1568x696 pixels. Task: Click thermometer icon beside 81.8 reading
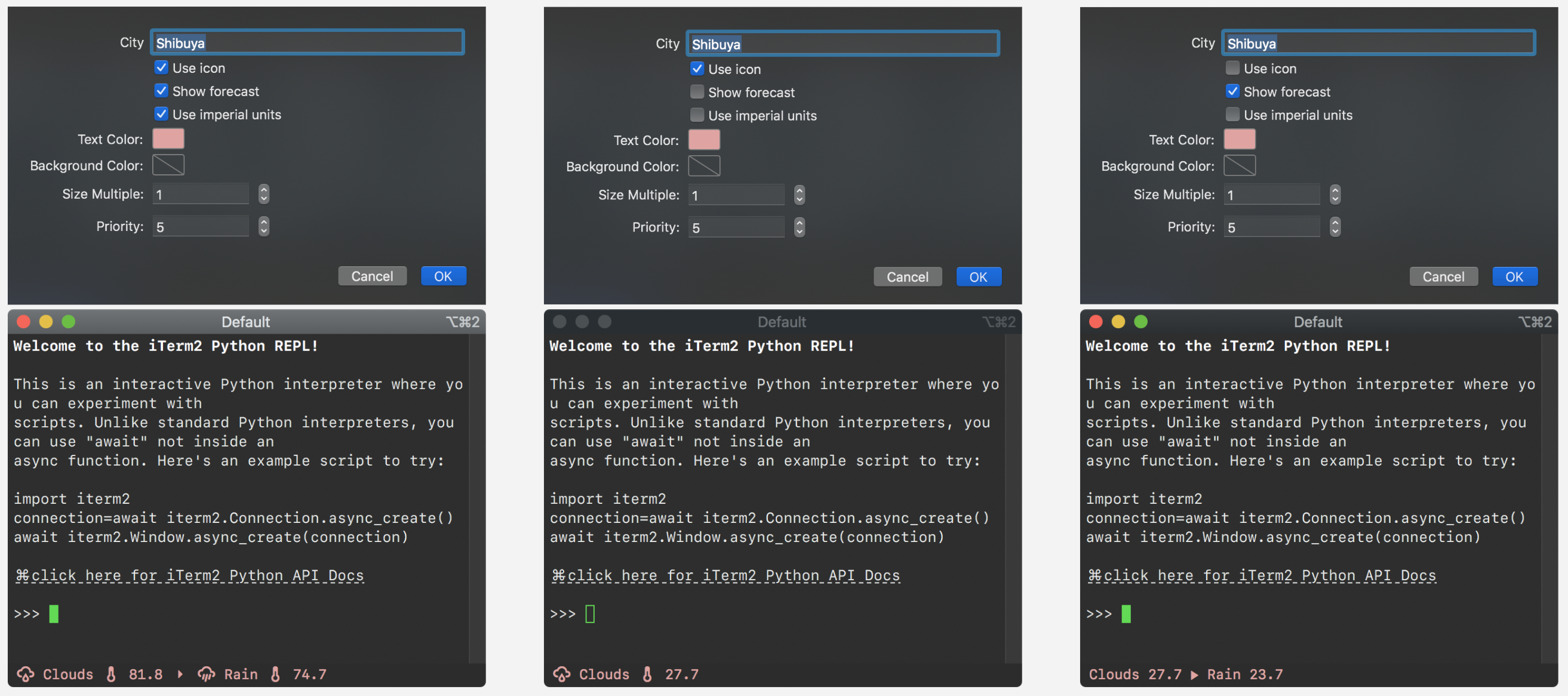(112, 674)
